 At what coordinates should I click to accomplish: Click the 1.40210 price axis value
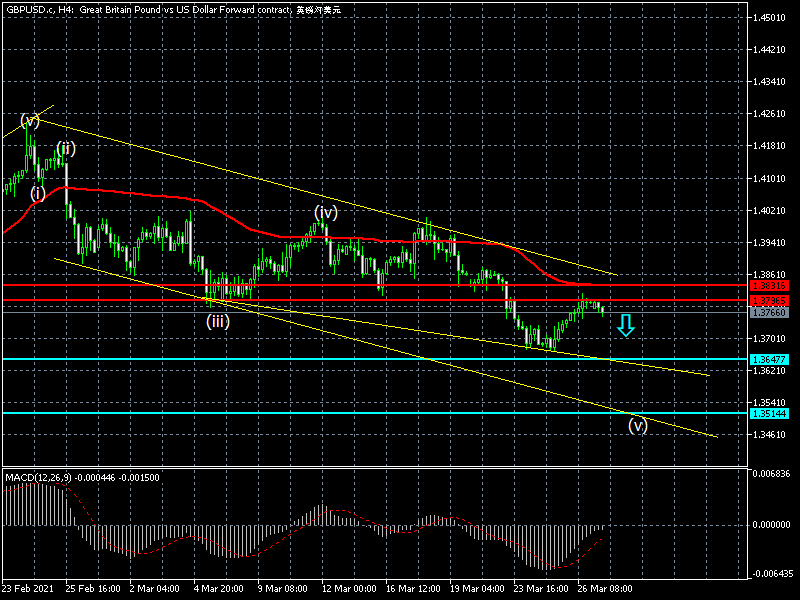(x=769, y=211)
